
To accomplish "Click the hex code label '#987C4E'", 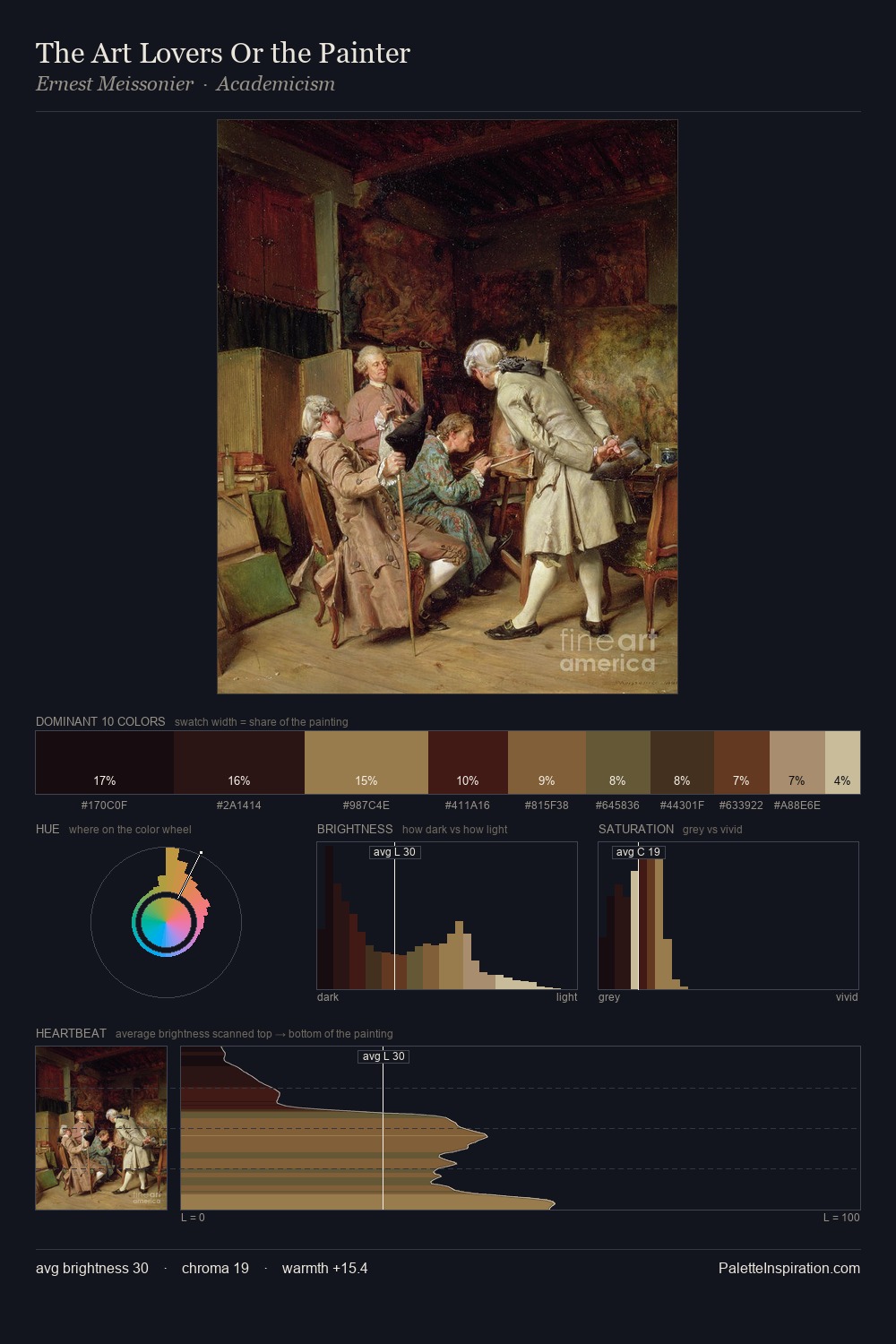I will point(366,806).
